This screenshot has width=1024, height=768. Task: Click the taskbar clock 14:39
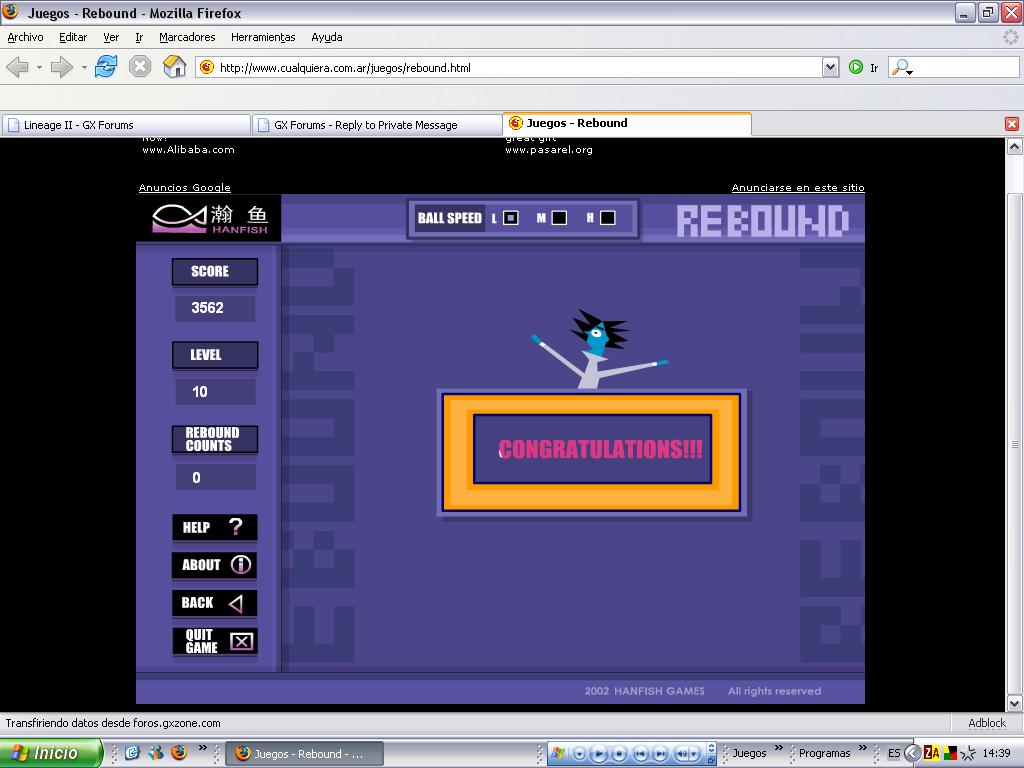click(997, 753)
